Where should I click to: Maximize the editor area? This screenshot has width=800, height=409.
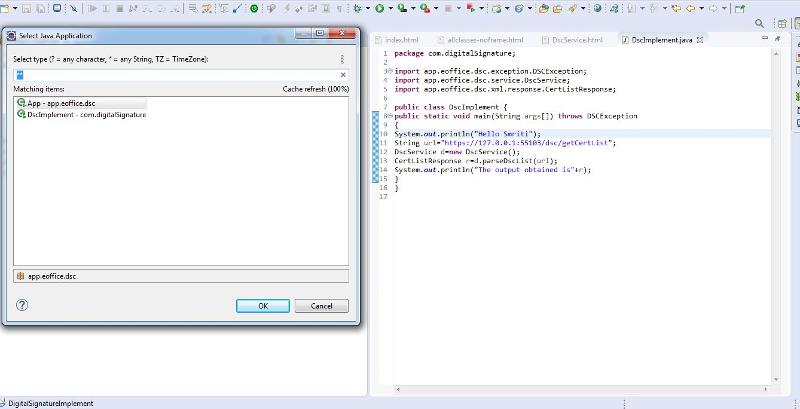[x=778, y=38]
